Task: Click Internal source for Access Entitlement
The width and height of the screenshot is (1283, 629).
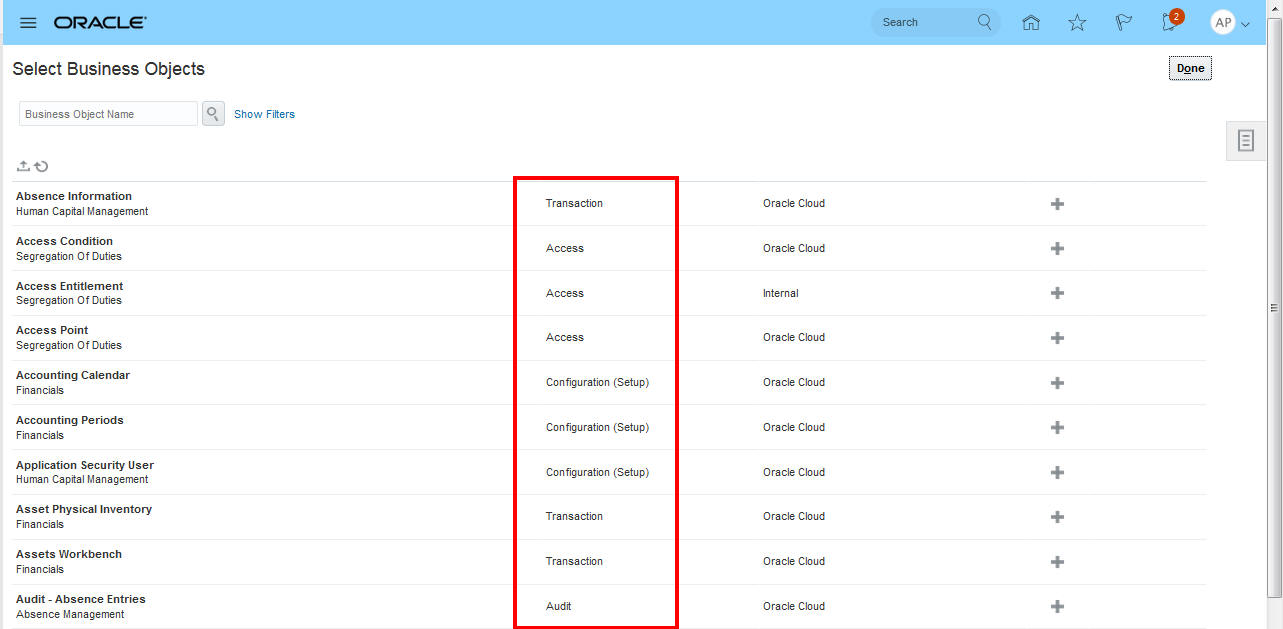Action: (781, 293)
